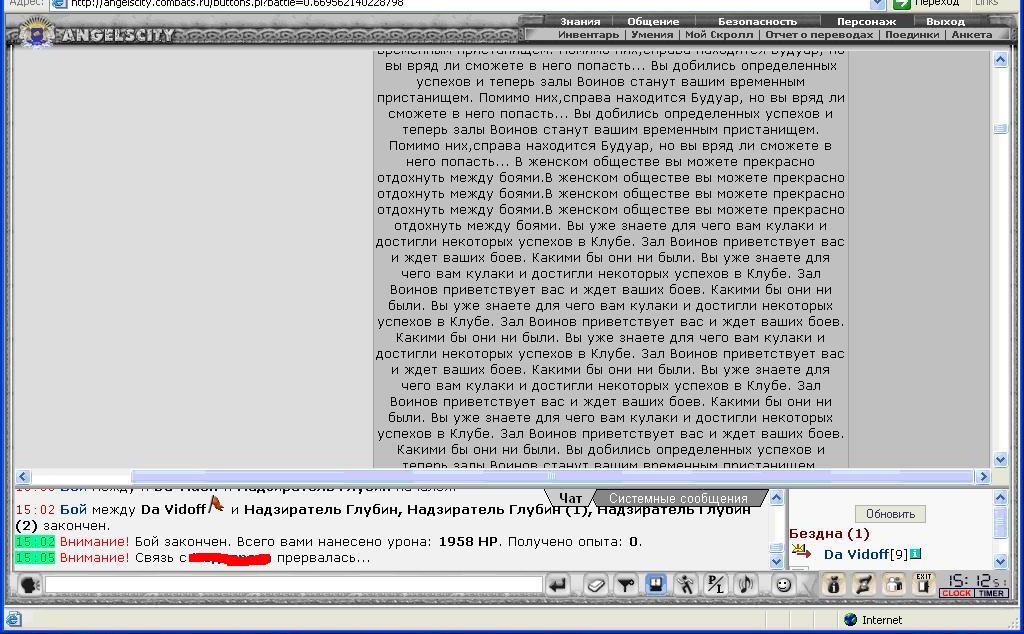Screen dimensions: 1024x634
Task: Switch to the Системные сообщения tab
Action: coord(678,498)
